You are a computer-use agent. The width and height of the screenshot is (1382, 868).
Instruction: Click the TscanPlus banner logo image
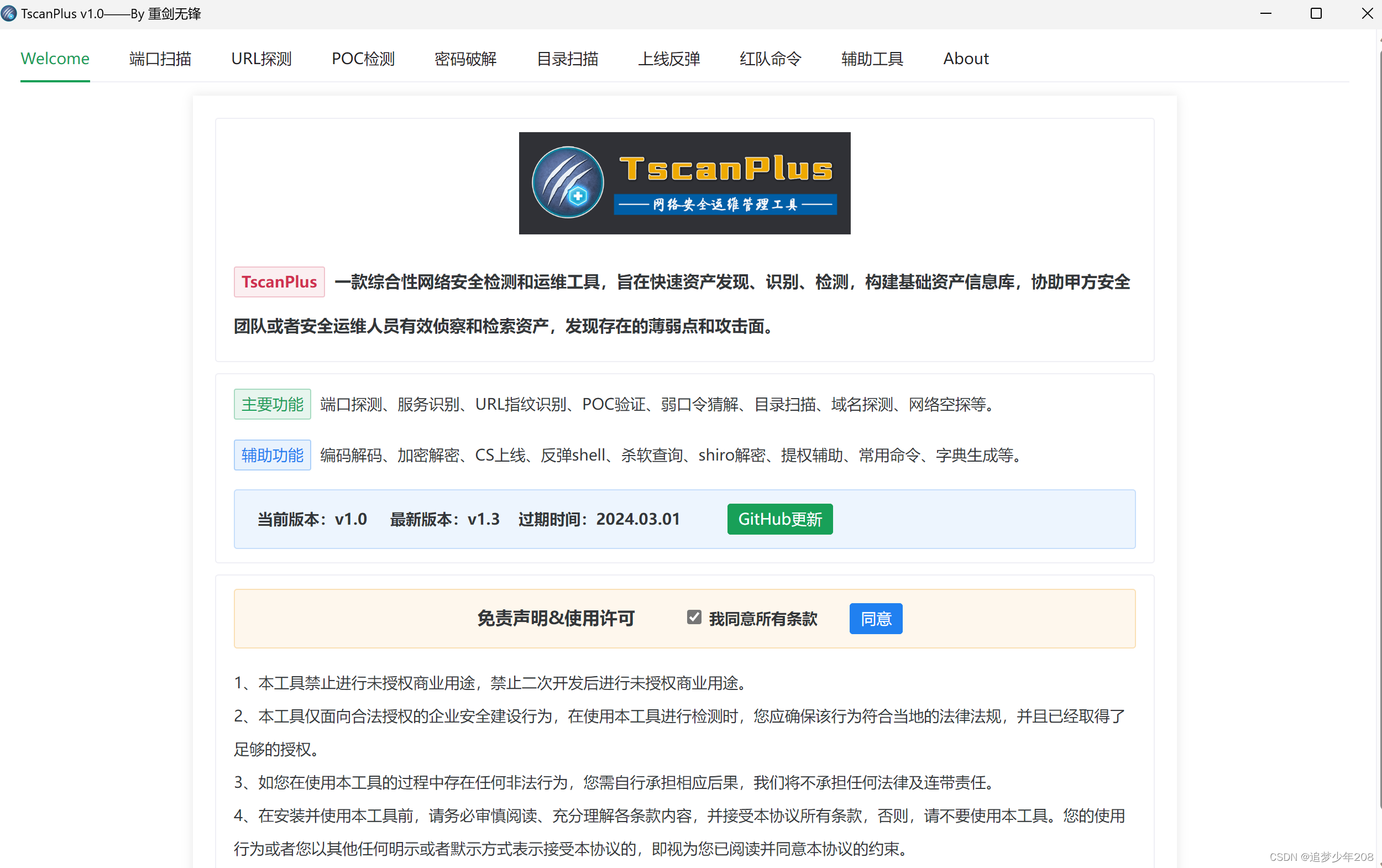coord(684,183)
